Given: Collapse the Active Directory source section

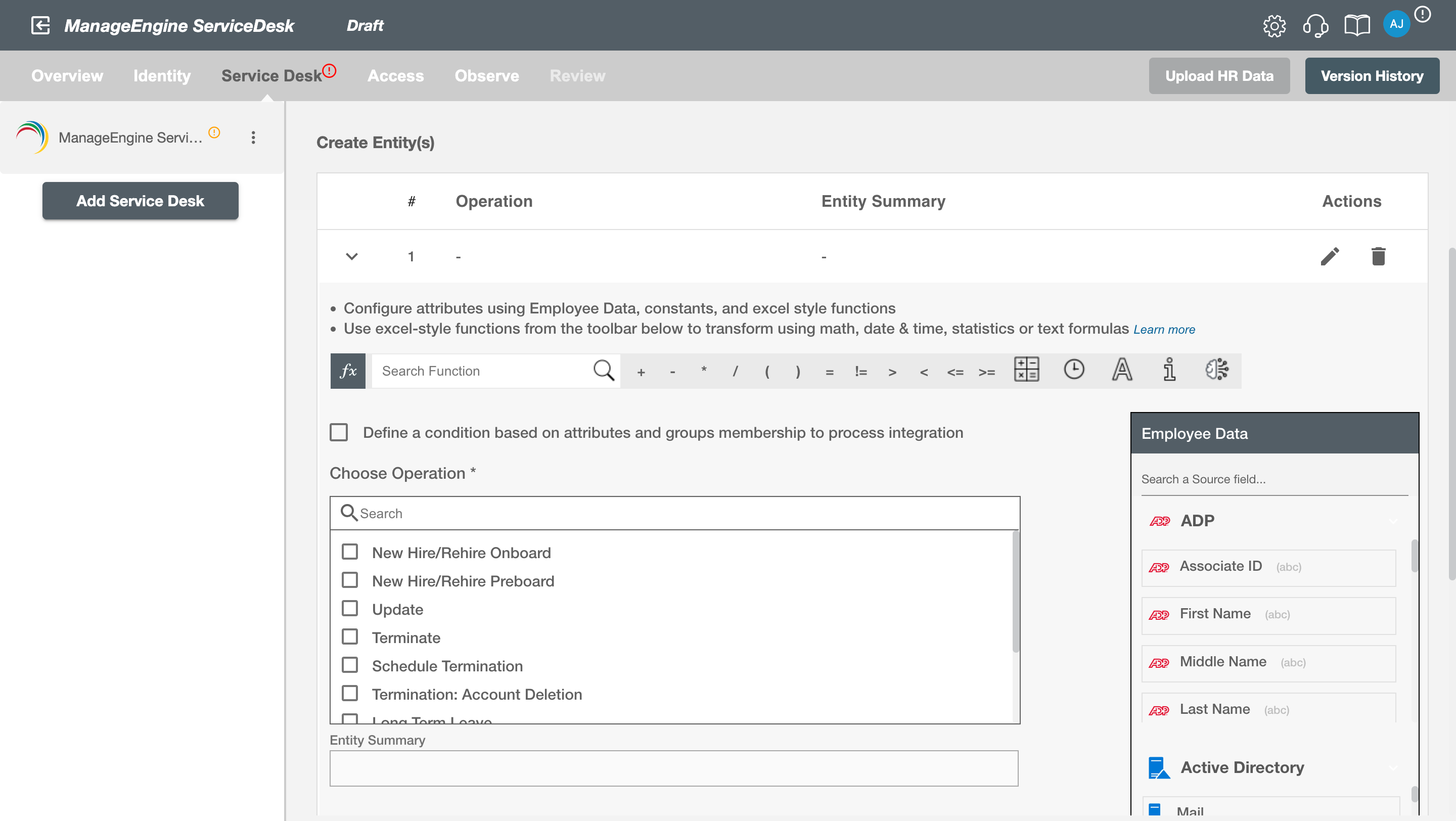Looking at the screenshot, I should pyautogui.click(x=1393, y=767).
